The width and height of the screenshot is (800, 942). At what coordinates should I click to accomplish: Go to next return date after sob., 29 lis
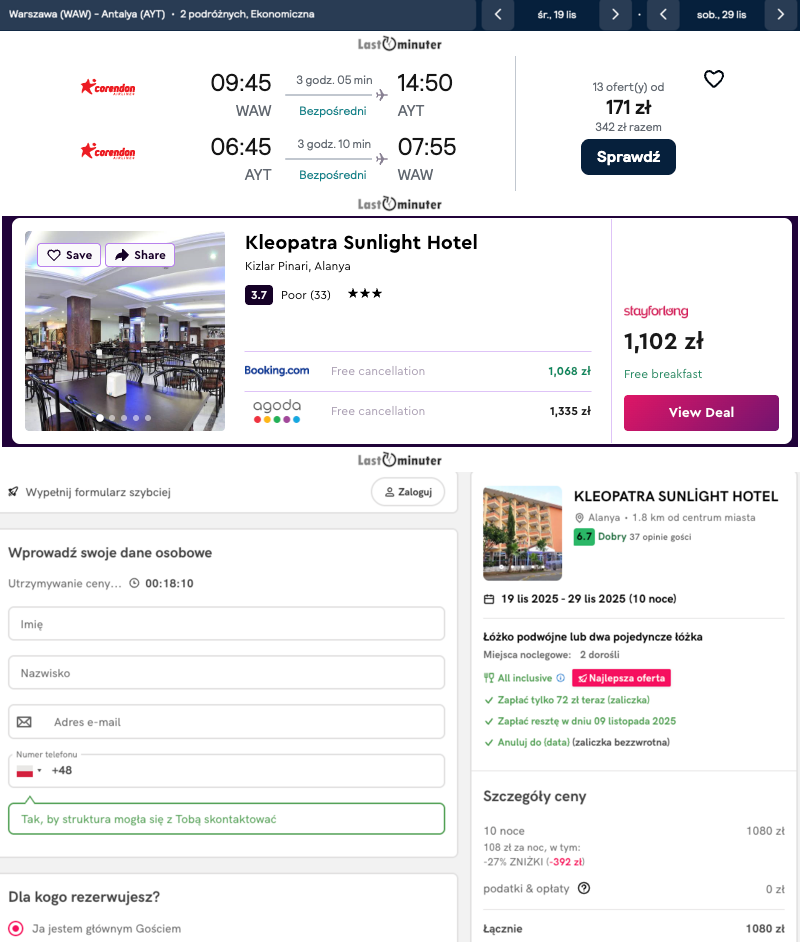pos(780,14)
